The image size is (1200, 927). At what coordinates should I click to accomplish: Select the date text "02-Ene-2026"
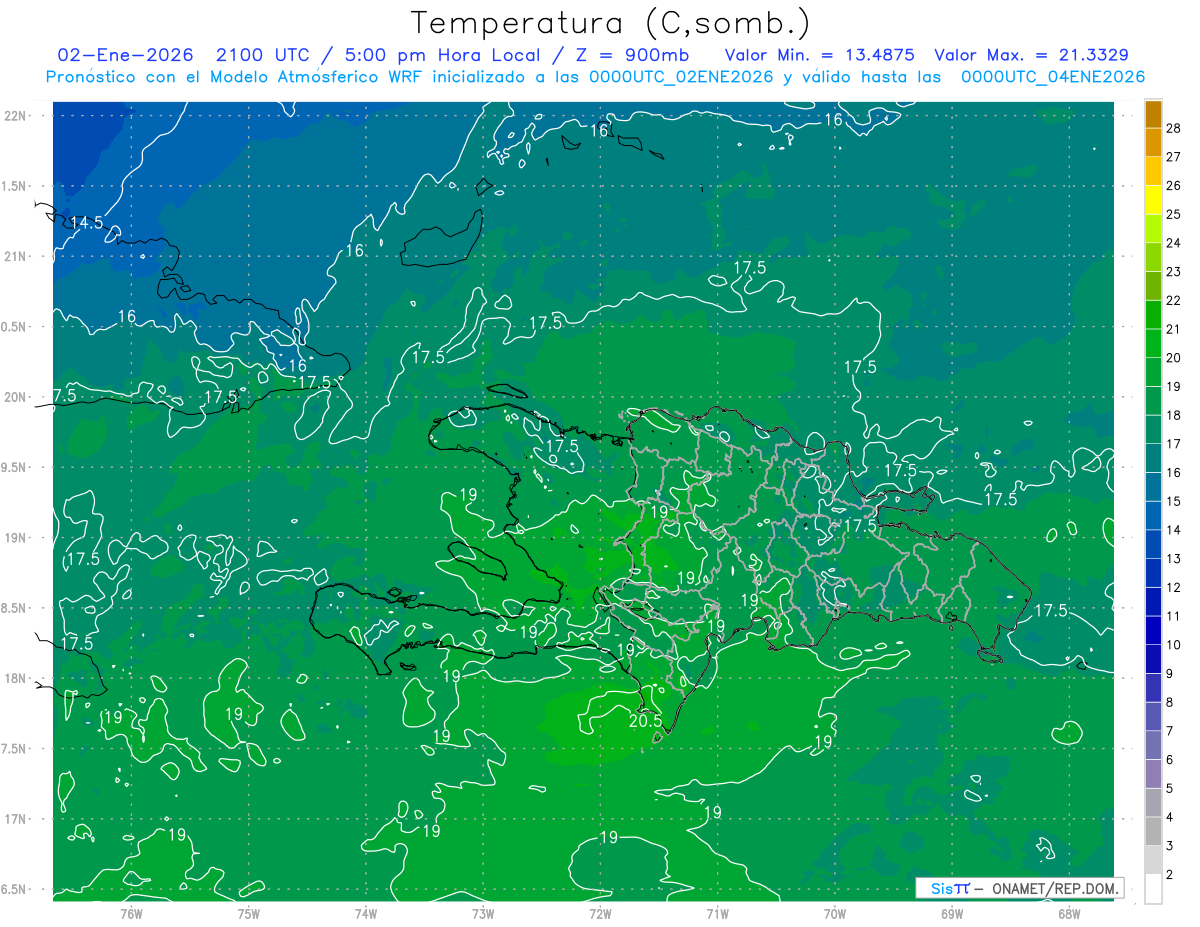pyautogui.click(x=126, y=55)
